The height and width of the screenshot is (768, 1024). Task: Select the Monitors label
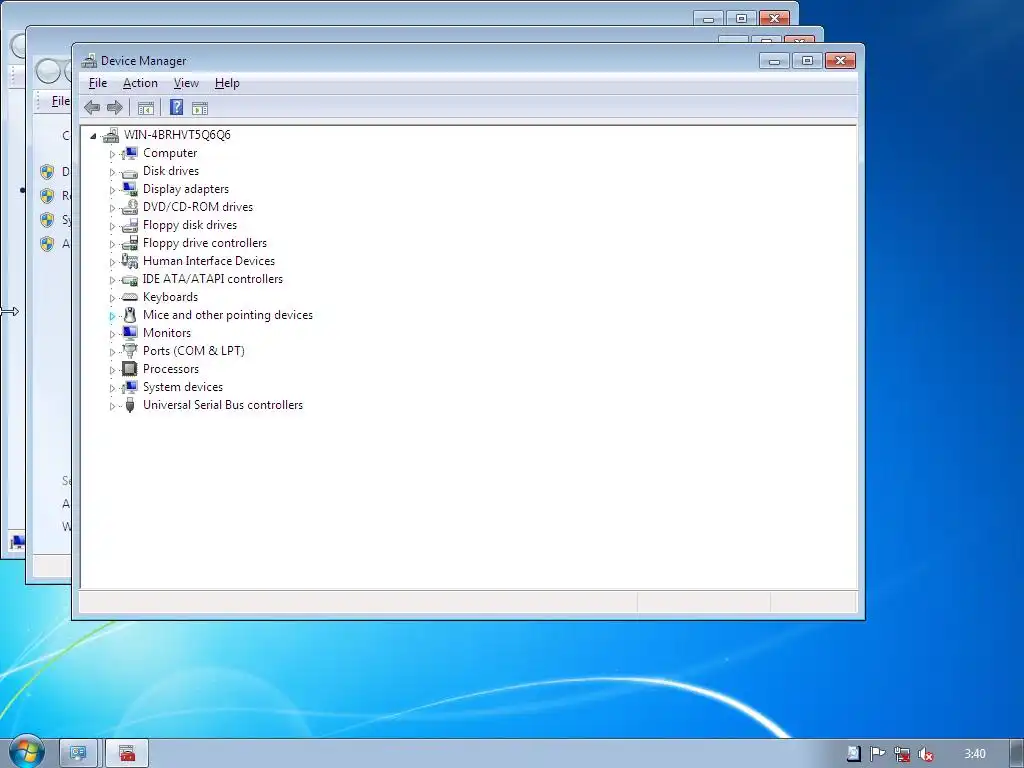167,333
